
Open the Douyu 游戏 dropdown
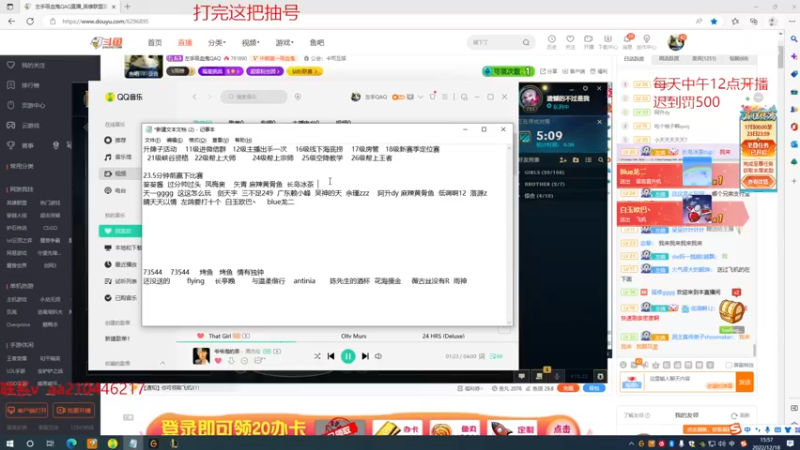[284, 43]
